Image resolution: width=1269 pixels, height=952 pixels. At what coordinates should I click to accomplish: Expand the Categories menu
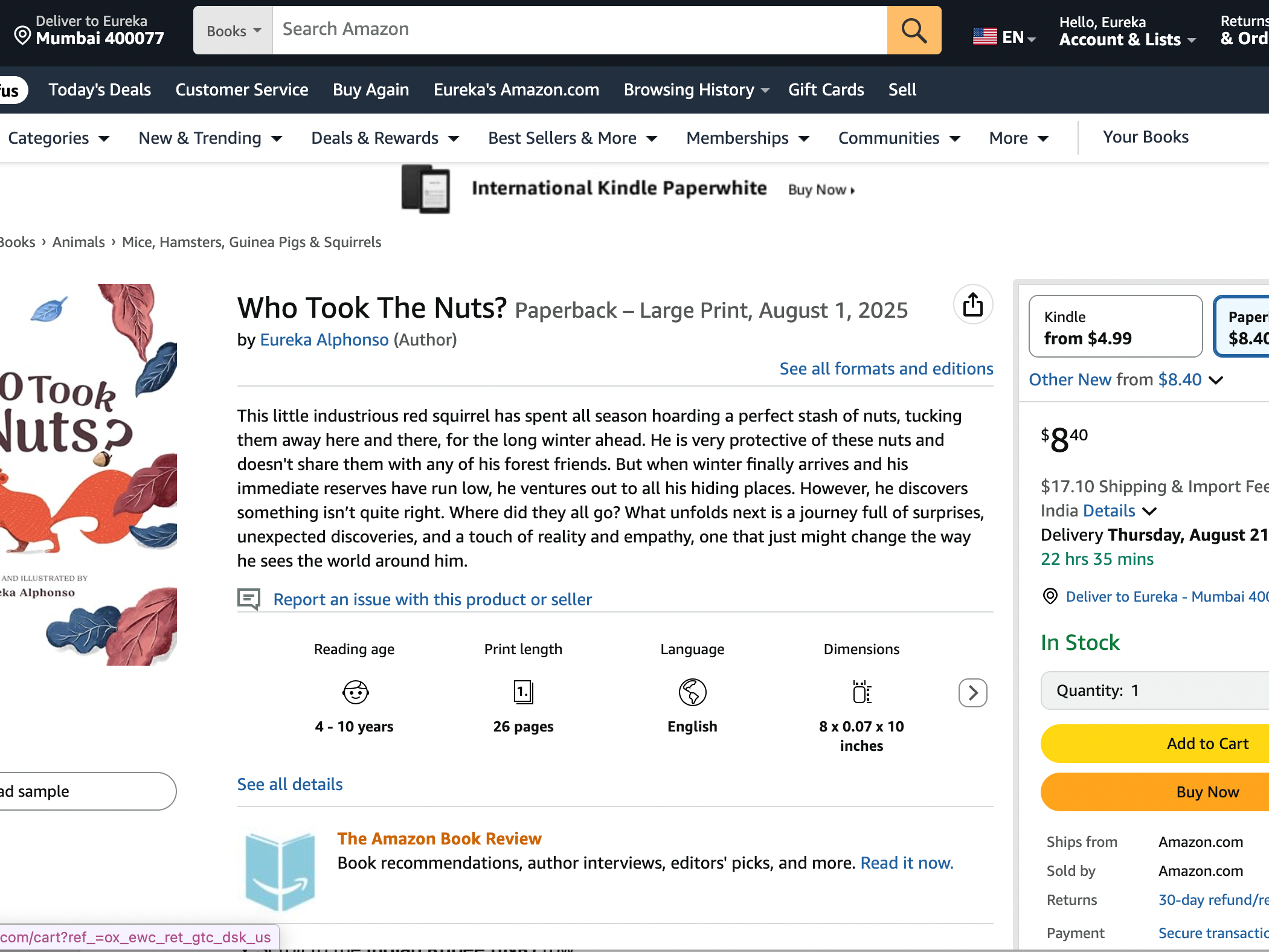tap(59, 138)
